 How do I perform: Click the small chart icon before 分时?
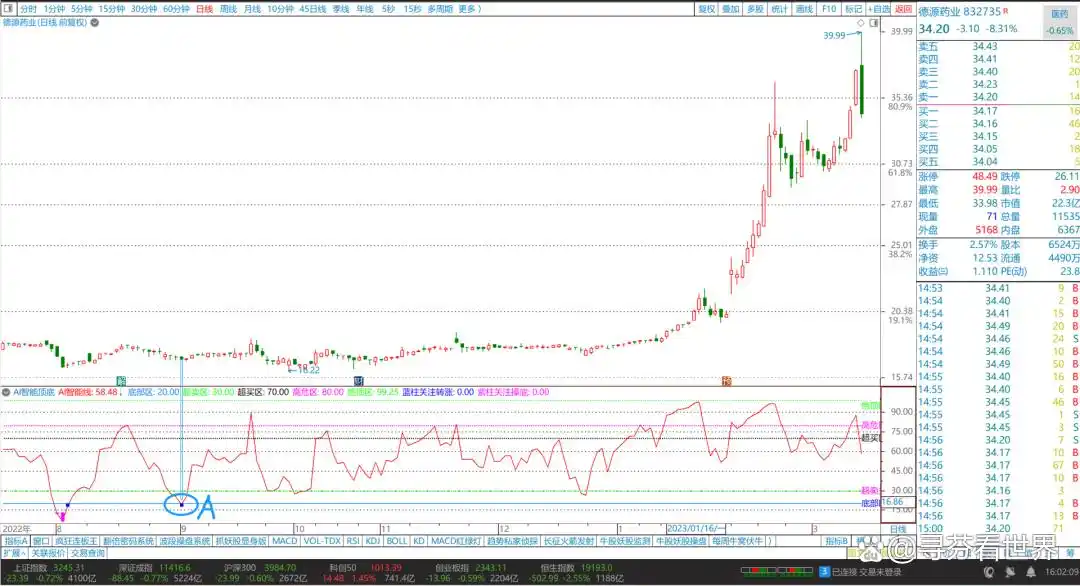9,8
